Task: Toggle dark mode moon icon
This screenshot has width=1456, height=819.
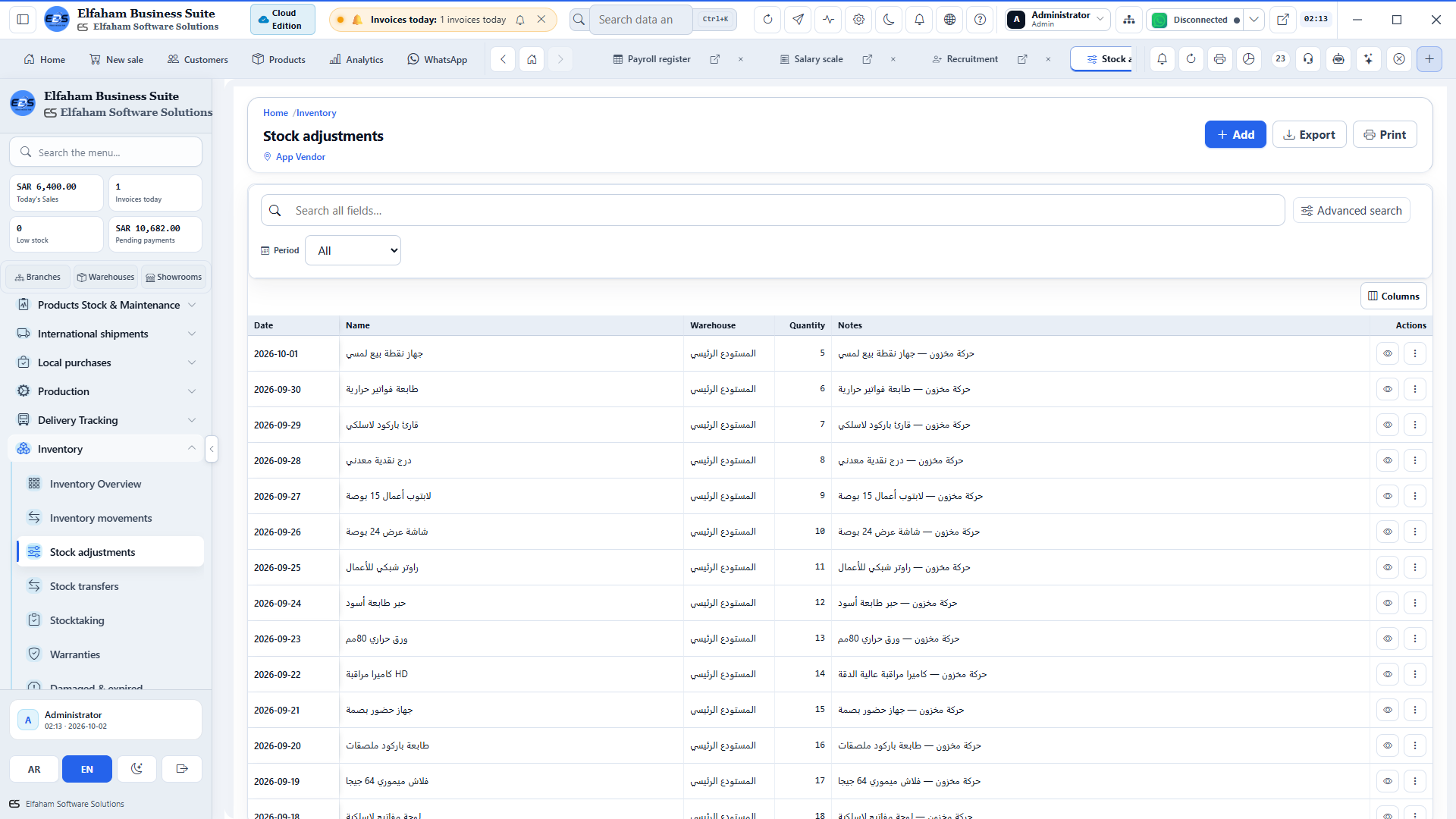Action: pyautogui.click(x=889, y=20)
